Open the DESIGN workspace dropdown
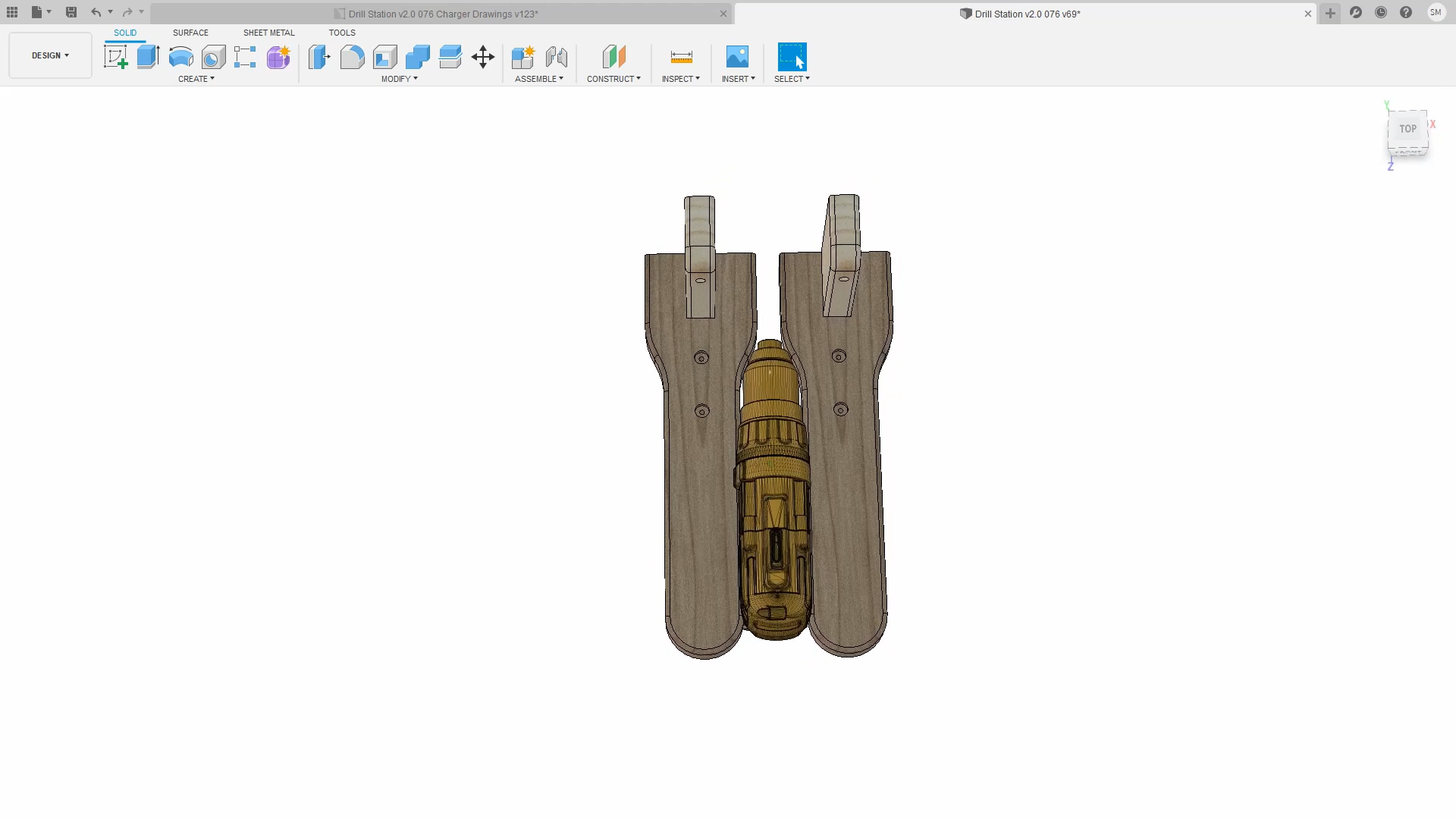1456x819 pixels. point(50,55)
